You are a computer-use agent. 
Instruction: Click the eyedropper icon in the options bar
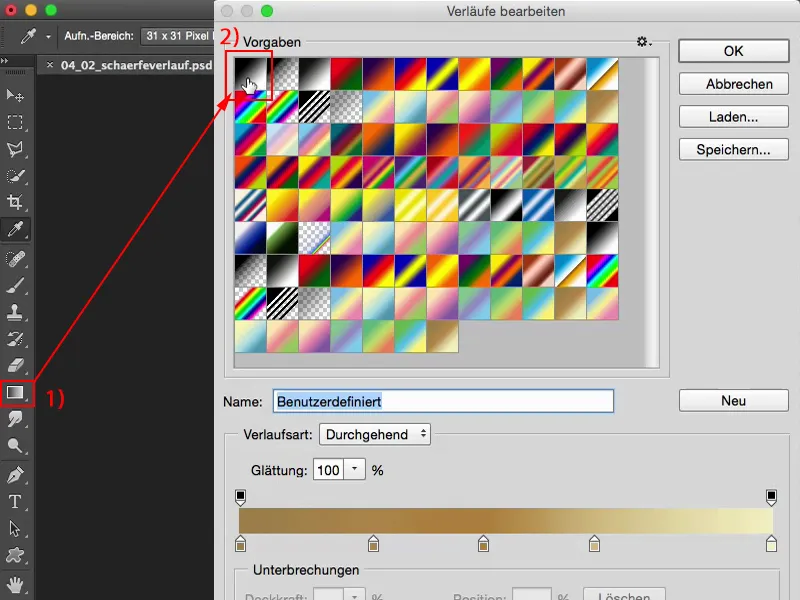28,36
